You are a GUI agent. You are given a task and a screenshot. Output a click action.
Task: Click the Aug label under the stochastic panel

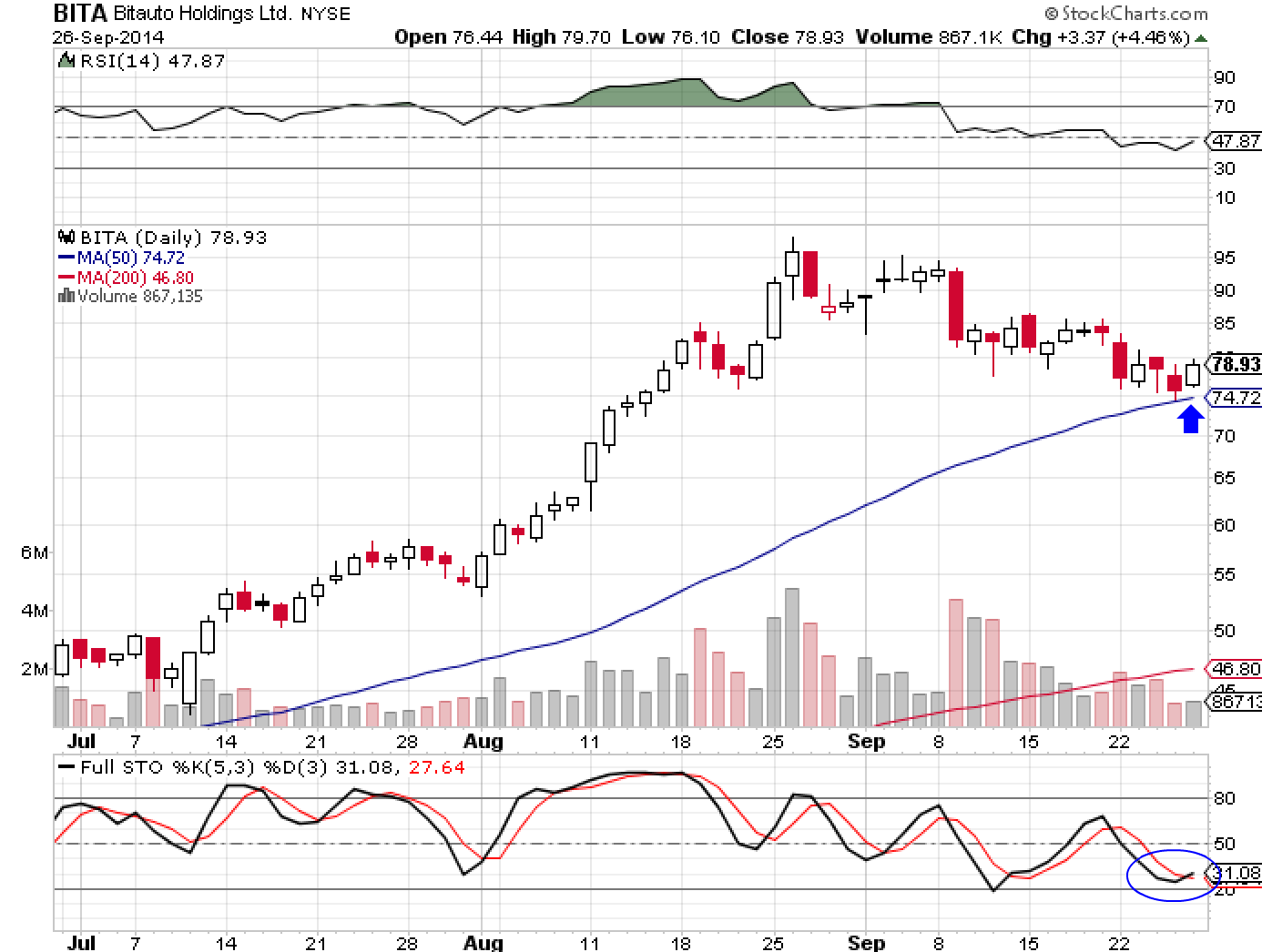click(x=483, y=942)
